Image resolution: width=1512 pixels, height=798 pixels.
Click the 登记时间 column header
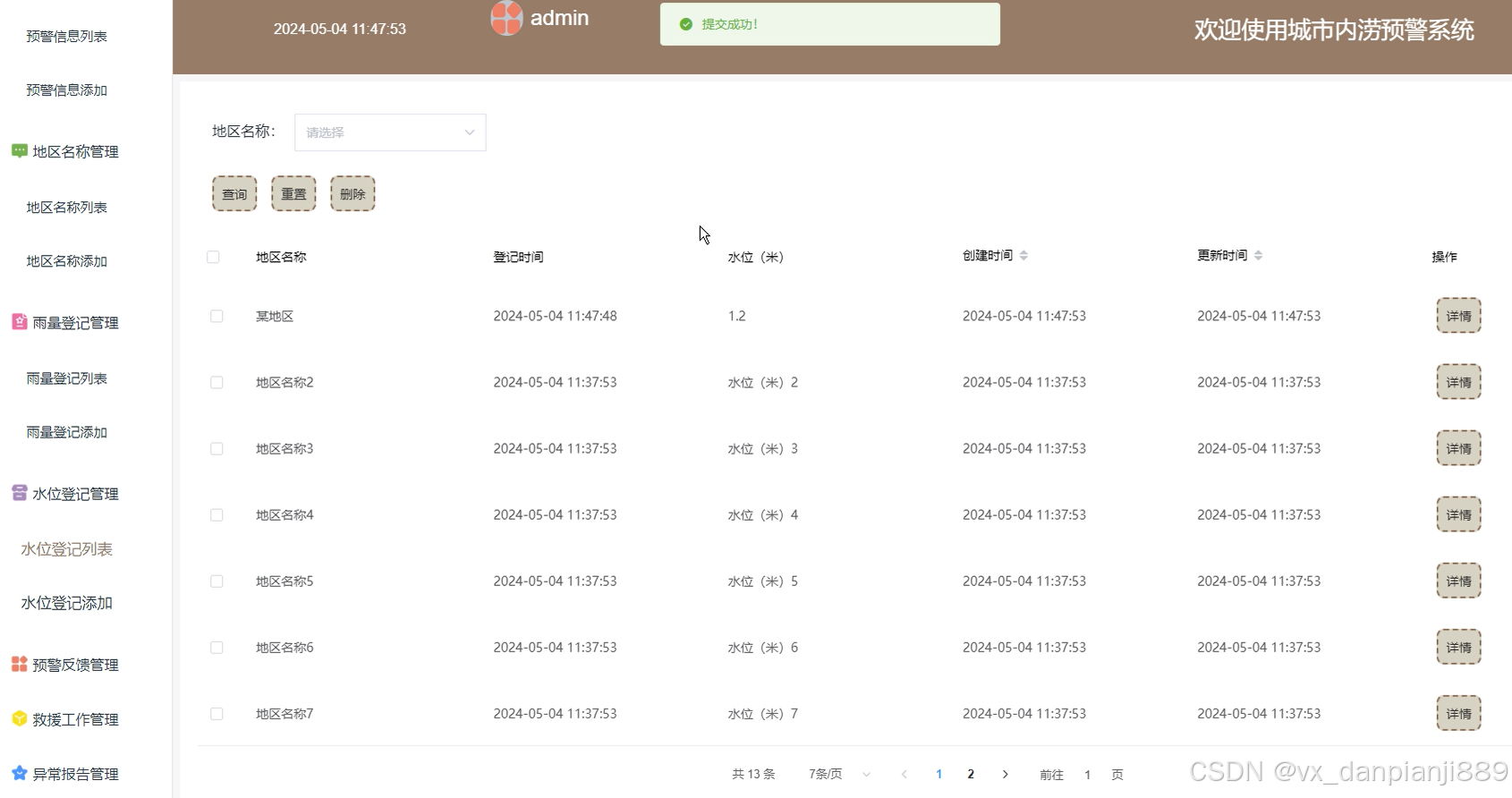518,257
